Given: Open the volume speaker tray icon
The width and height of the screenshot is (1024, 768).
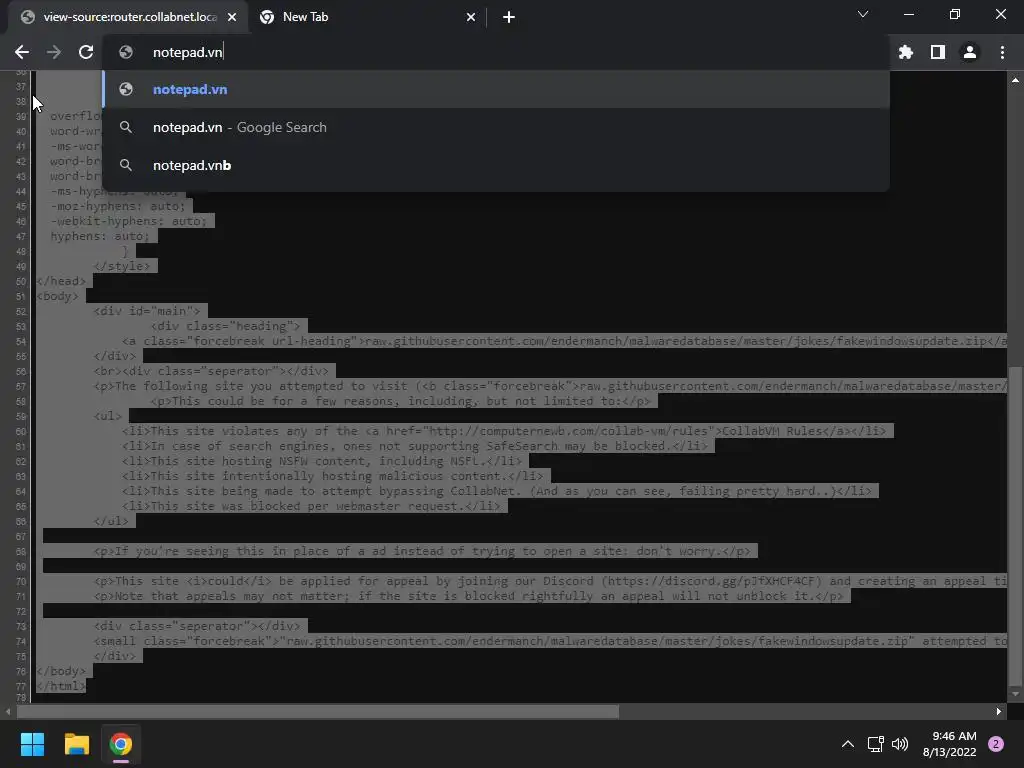Looking at the screenshot, I should click(x=900, y=744).
